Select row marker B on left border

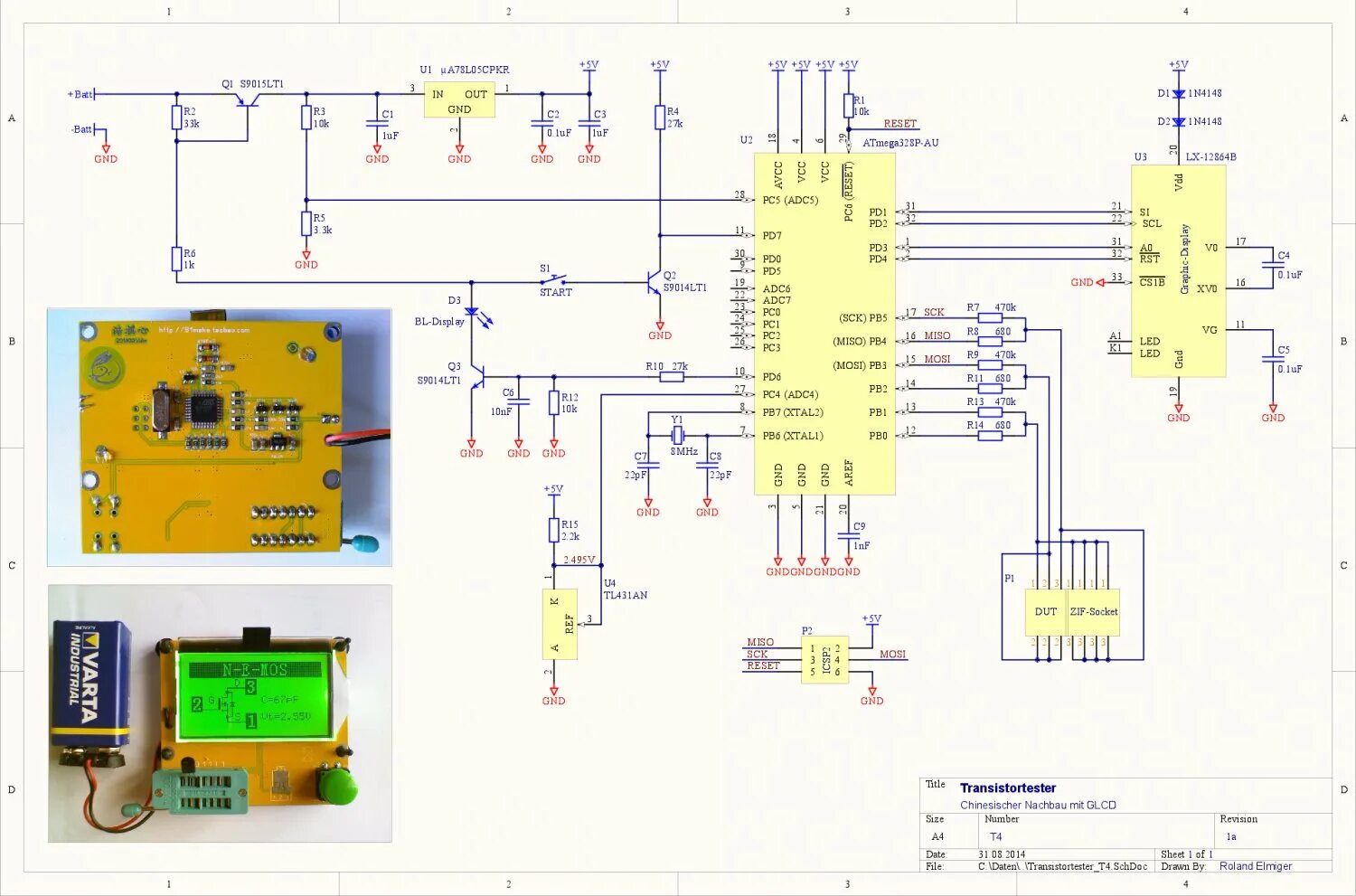click(x=11, y=341)
